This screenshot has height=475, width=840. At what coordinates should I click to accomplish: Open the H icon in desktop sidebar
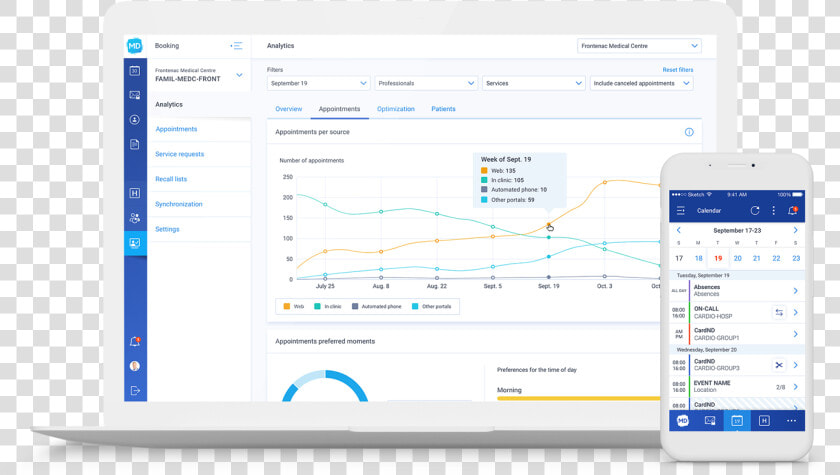(x=134, y=193)
